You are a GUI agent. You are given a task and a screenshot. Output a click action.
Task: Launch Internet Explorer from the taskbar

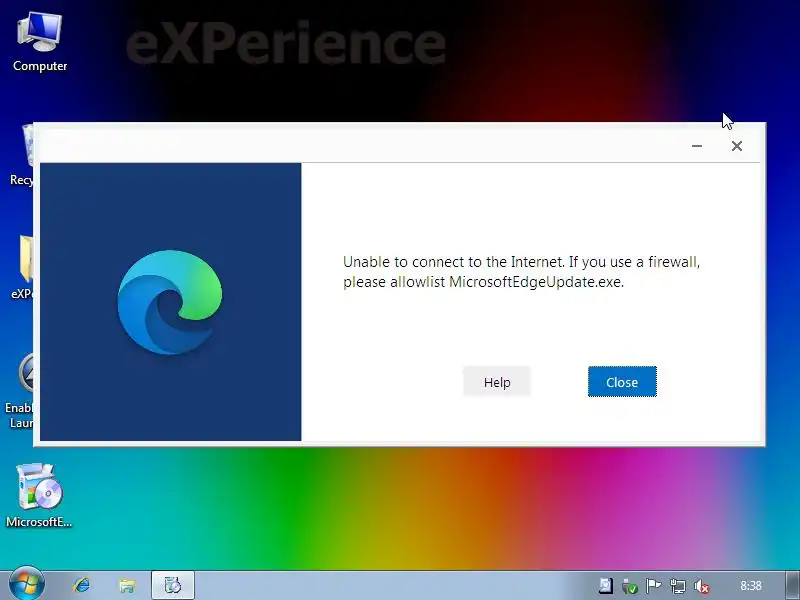pos(82,585)
